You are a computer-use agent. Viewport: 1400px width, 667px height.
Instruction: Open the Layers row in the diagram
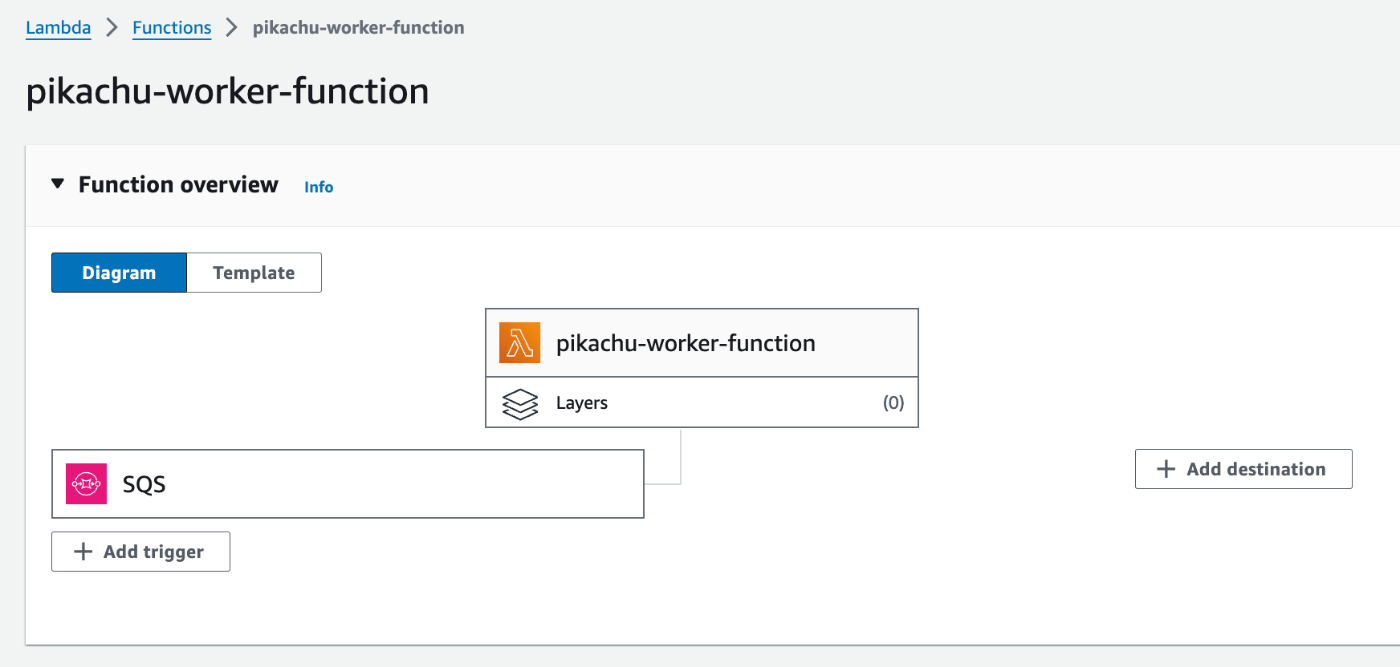pos(702,403)
